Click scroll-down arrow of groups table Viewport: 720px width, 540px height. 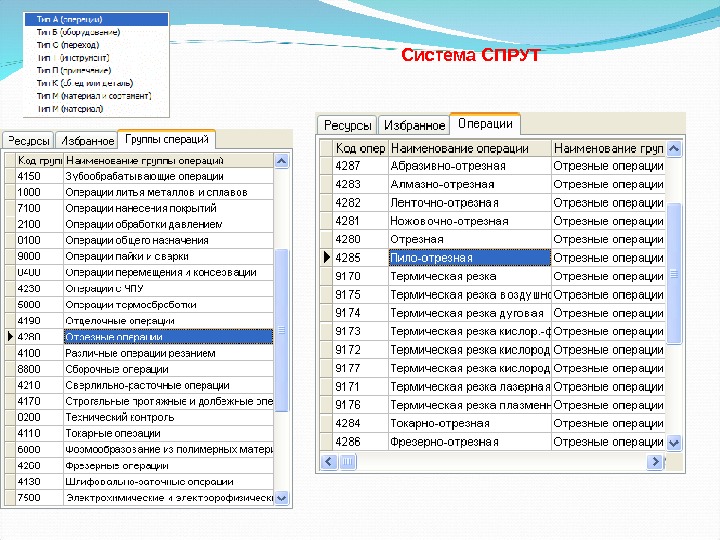pyautogui.click(x=281, y=498)
